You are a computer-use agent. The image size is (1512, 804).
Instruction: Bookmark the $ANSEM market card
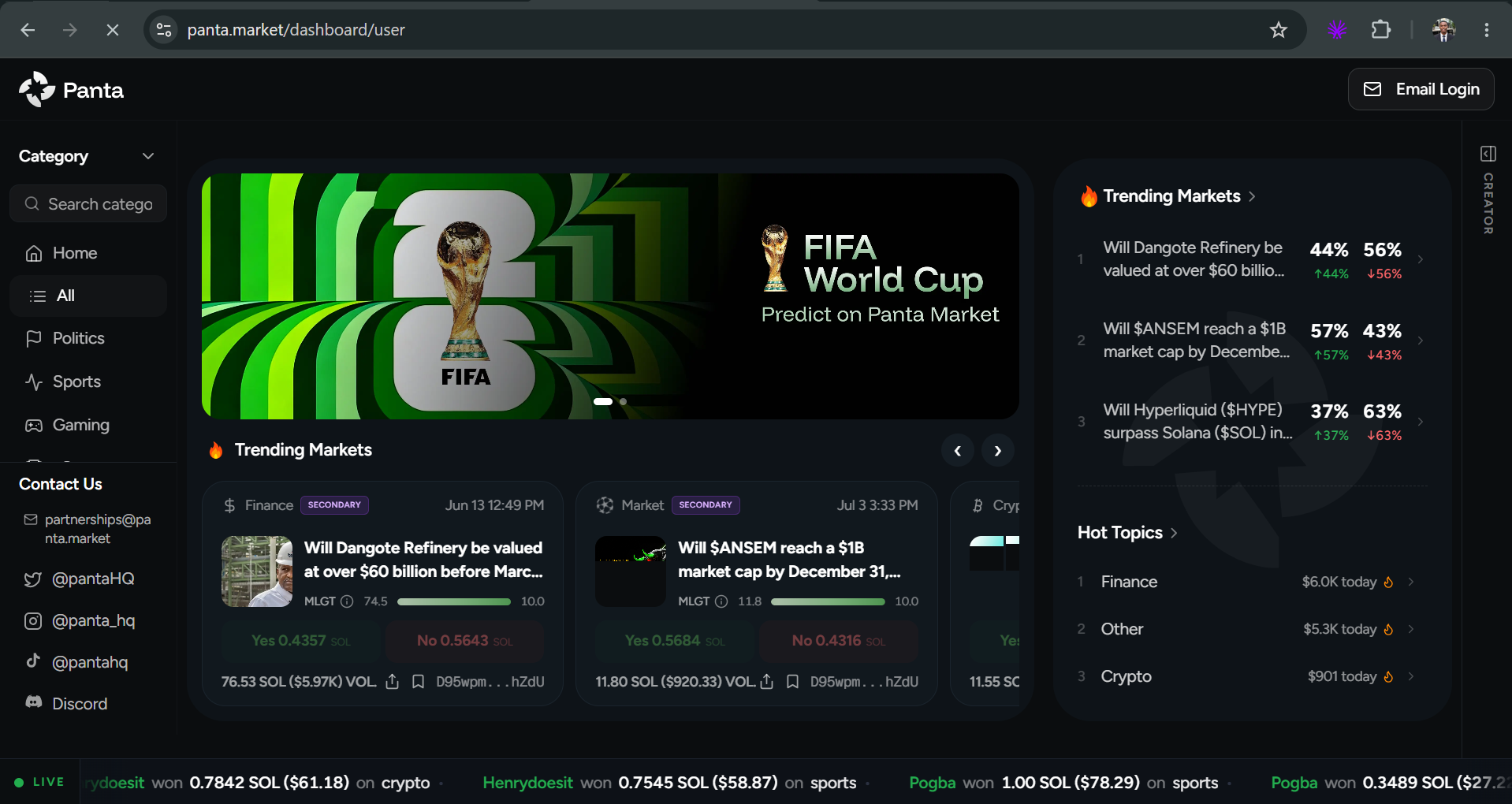point(792,681)
